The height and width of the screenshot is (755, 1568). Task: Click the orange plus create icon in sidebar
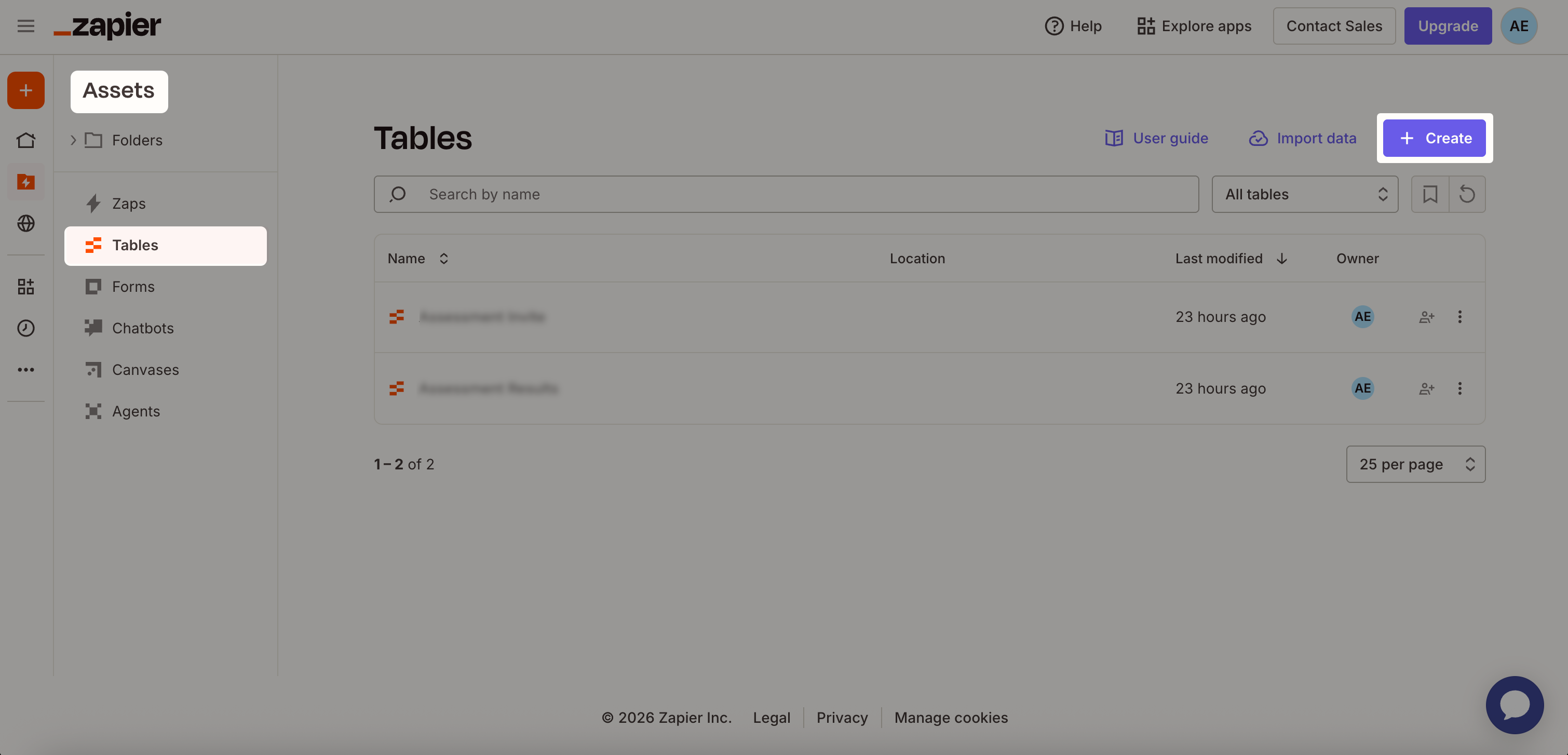tap(25, 91)
